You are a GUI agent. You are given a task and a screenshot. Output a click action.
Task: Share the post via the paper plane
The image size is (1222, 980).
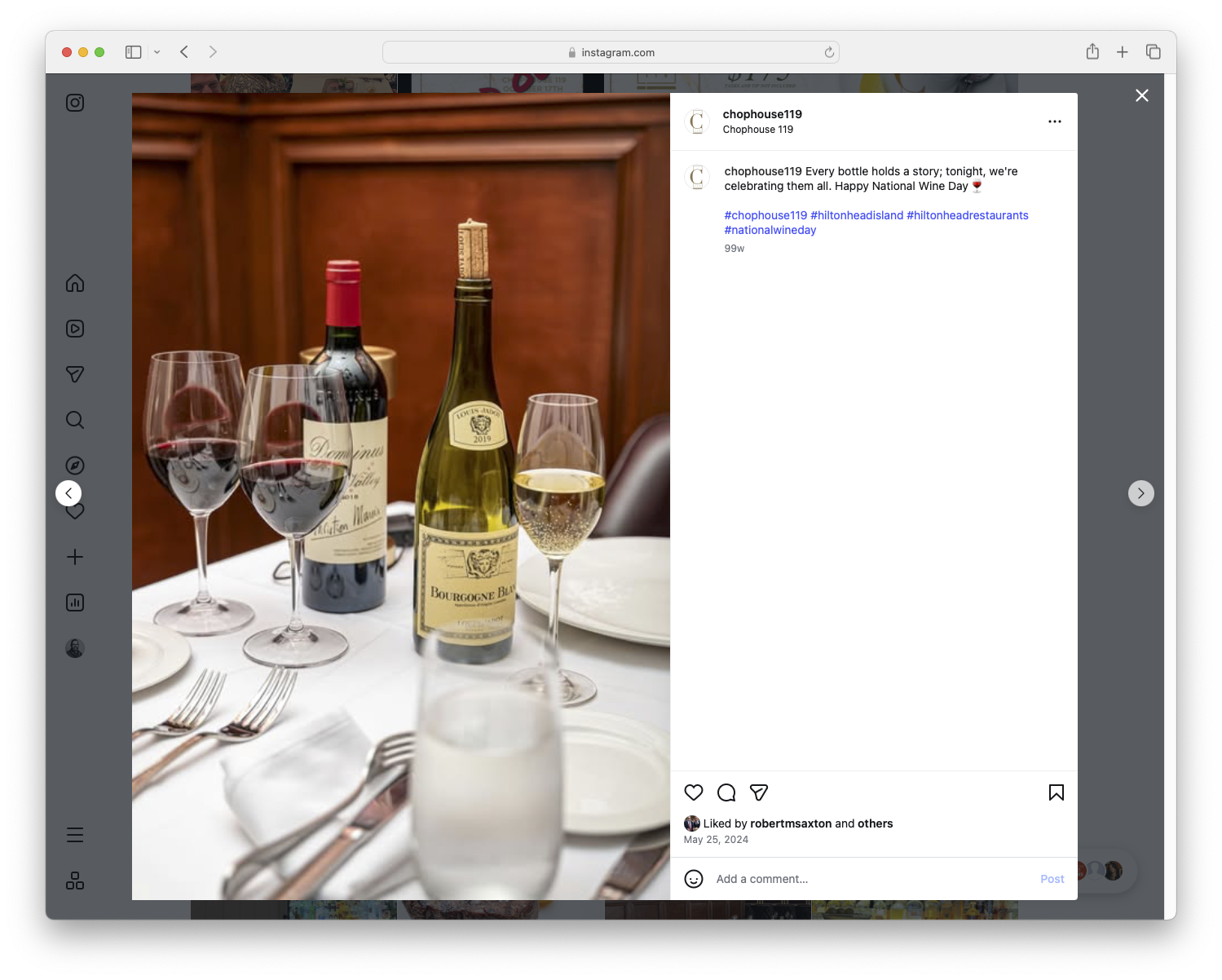pos(759,792)
